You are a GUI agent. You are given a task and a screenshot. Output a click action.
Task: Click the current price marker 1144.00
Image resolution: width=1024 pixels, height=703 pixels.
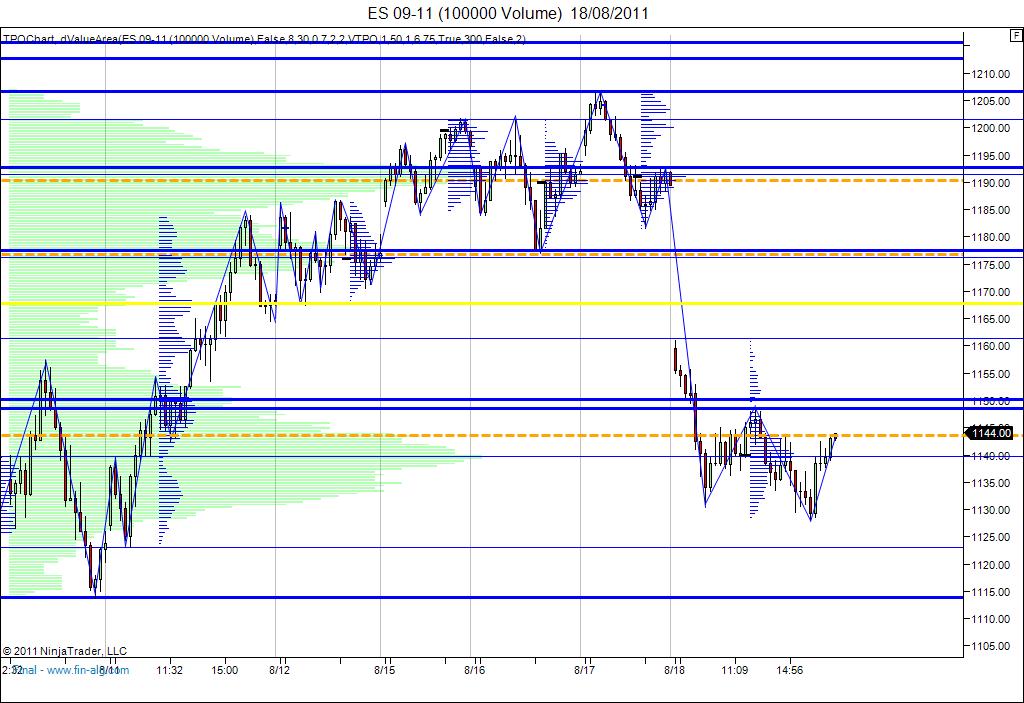tap(991, 433)
